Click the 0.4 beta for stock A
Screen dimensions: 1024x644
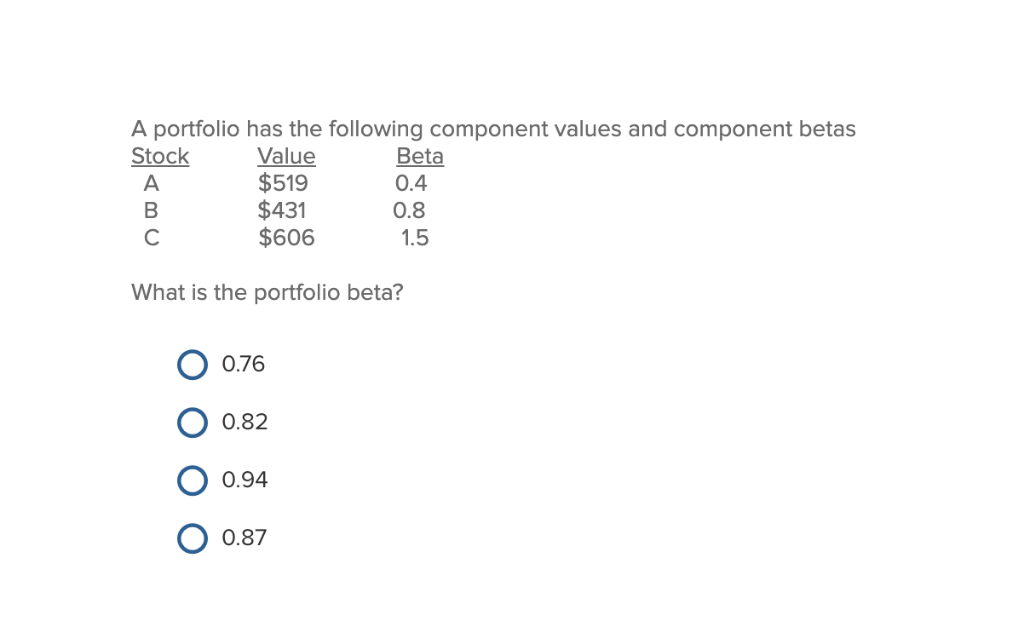[410, 184]
